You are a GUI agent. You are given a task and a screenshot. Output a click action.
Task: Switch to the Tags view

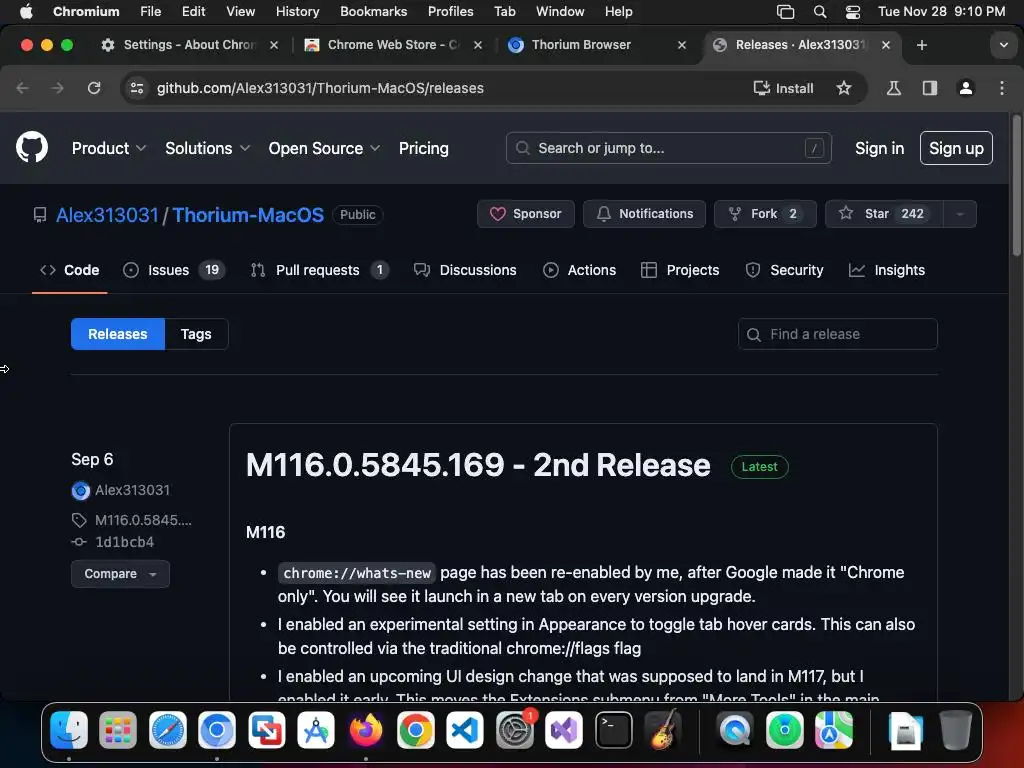click(x=196, y=334)
